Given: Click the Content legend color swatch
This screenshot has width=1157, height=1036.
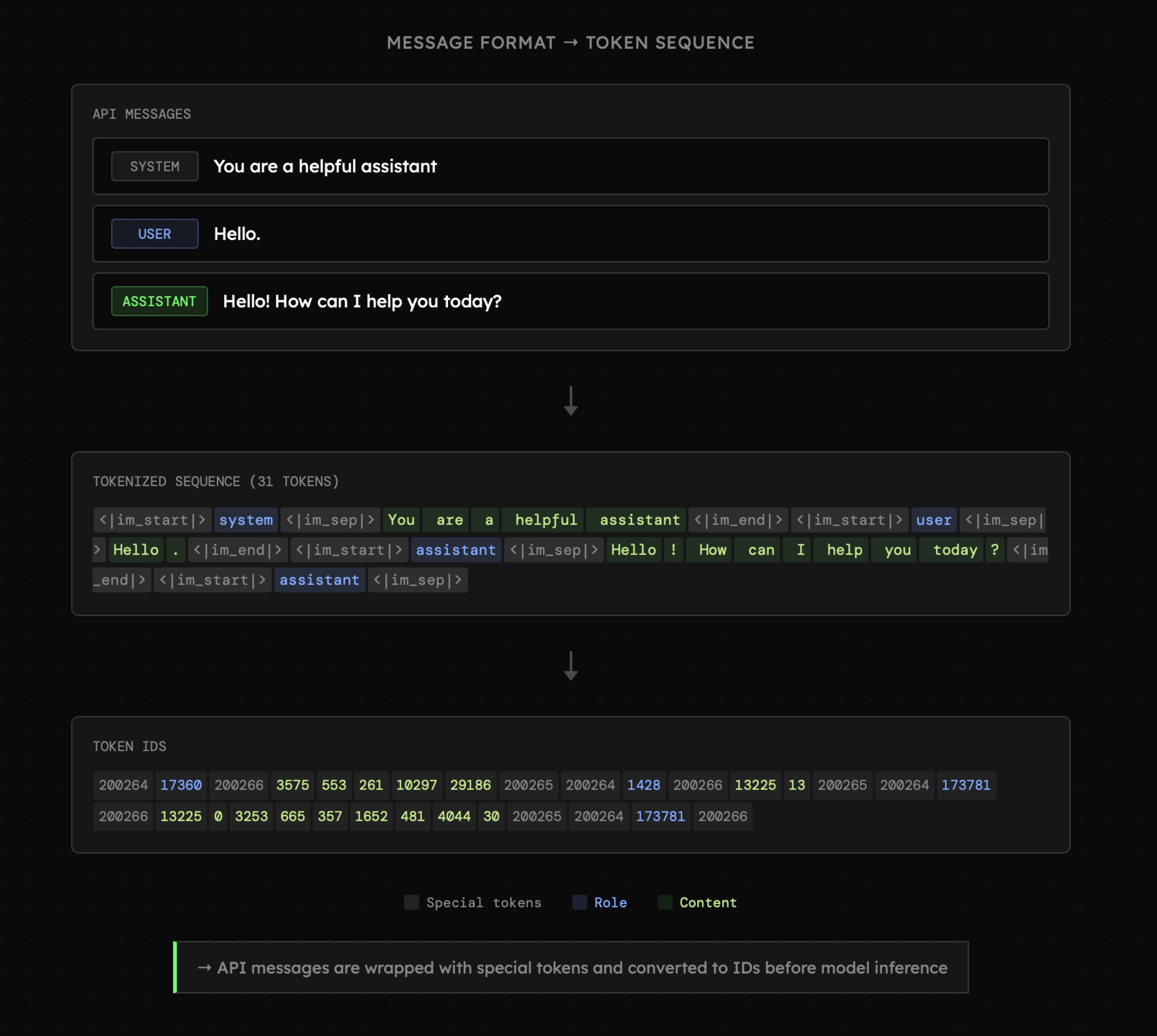Looking at the screenshot, I should click(665, 902).
